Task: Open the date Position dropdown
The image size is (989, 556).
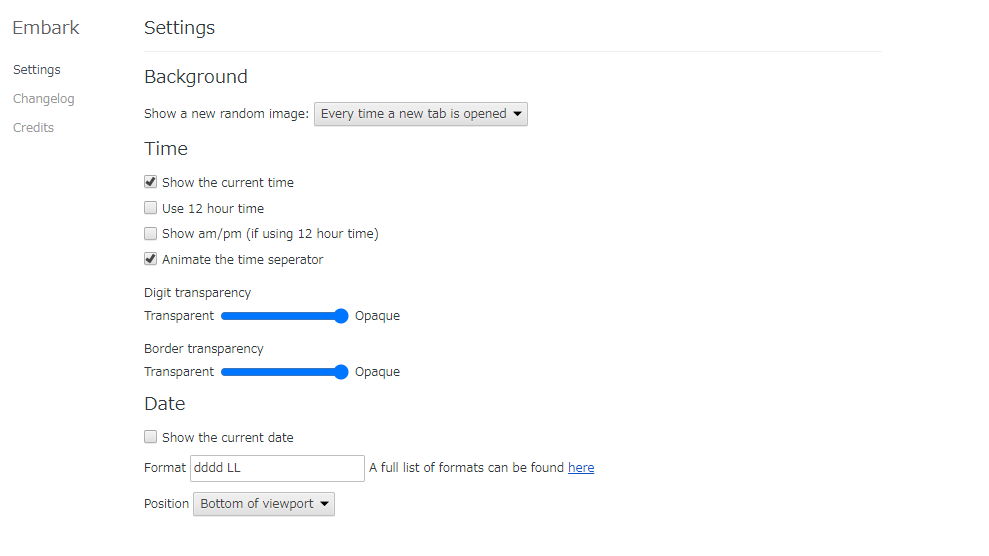Action: click(x=264, y=504)
